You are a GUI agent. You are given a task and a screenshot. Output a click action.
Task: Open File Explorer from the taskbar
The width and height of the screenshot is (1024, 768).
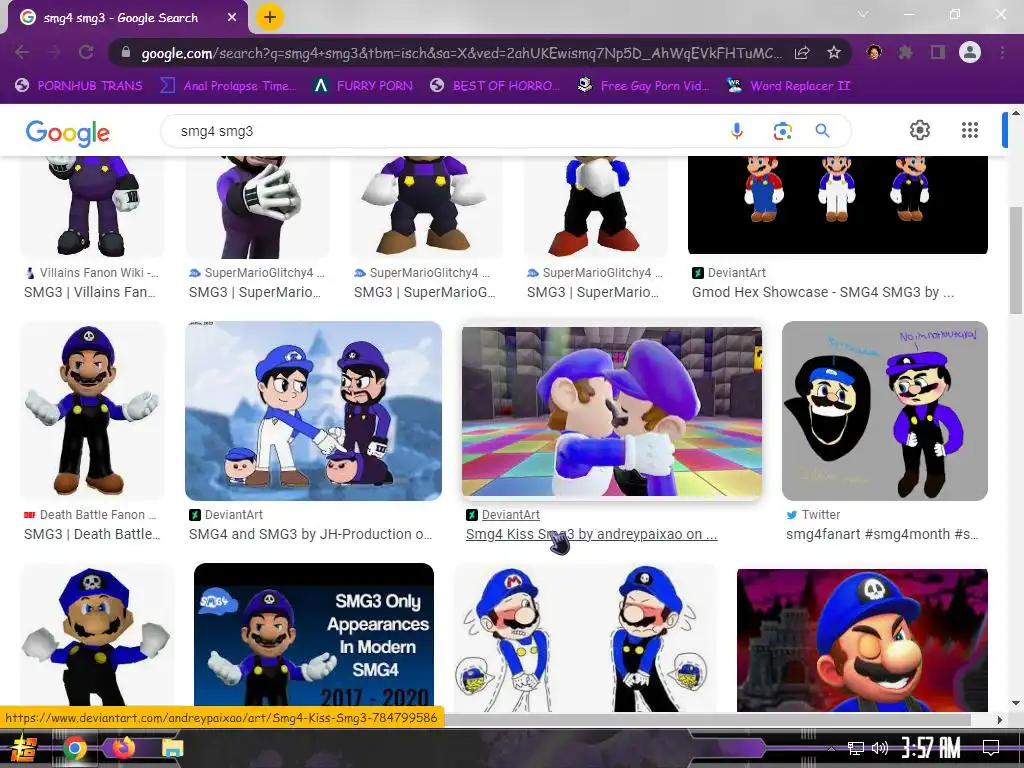[x=172, y=748]
